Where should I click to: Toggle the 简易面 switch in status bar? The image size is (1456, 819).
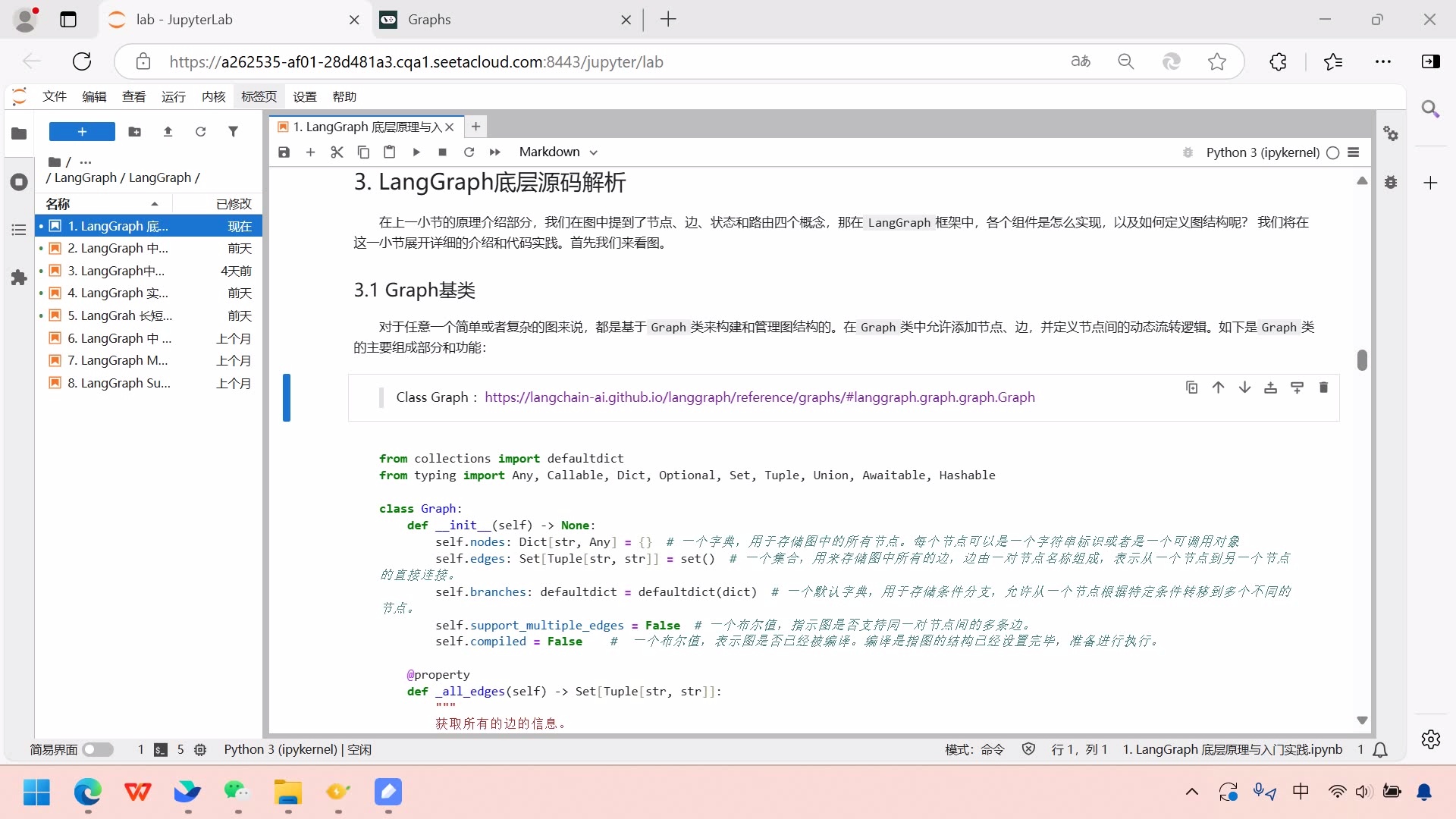[x=98, y=749]
